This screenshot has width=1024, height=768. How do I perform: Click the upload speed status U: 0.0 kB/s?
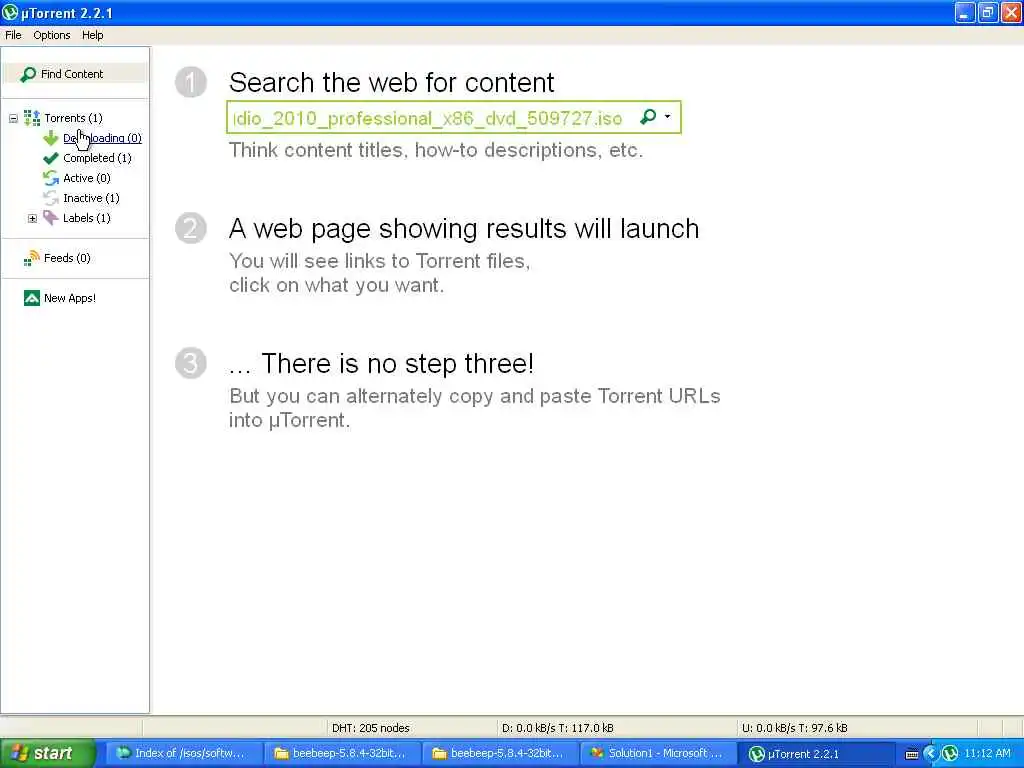(x=794, y=728)
